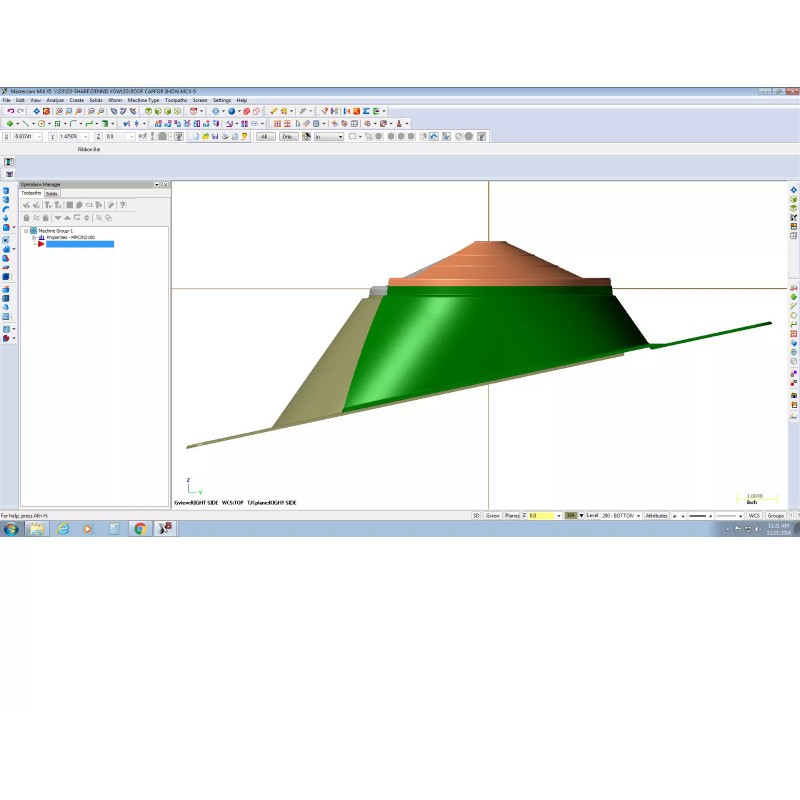Open Internet Explorer from the taskbar
This screenshot has height=800, width=800.
tap(63, 529)
